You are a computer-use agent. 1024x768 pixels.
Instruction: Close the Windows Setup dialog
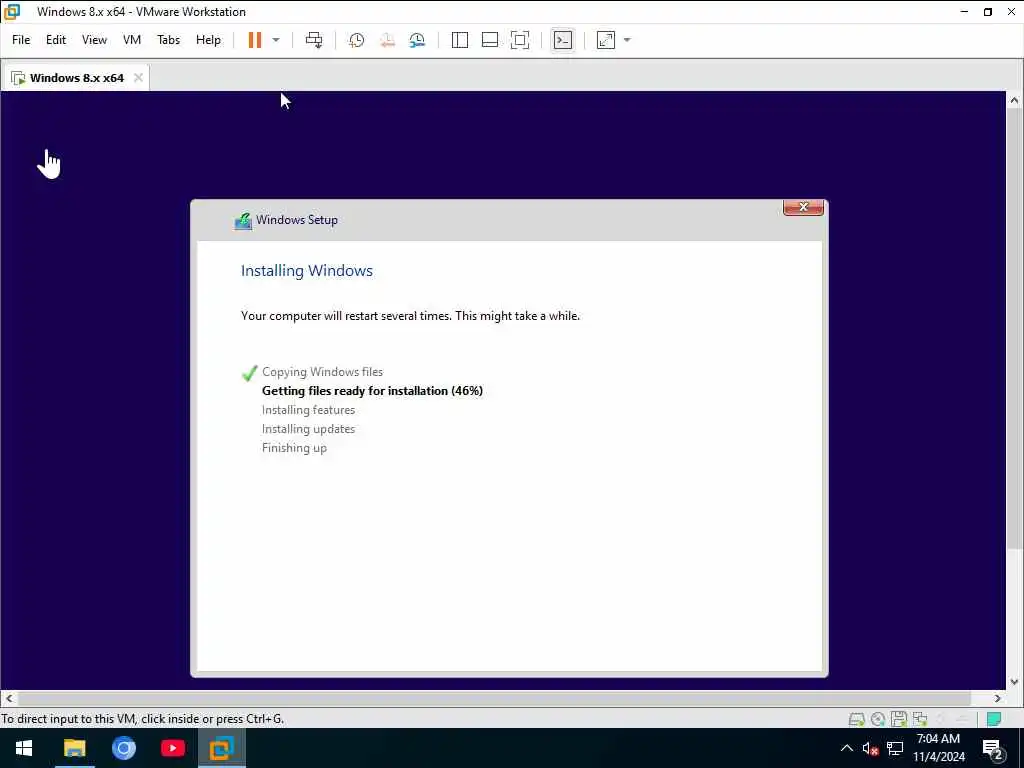tap(803, 207)
